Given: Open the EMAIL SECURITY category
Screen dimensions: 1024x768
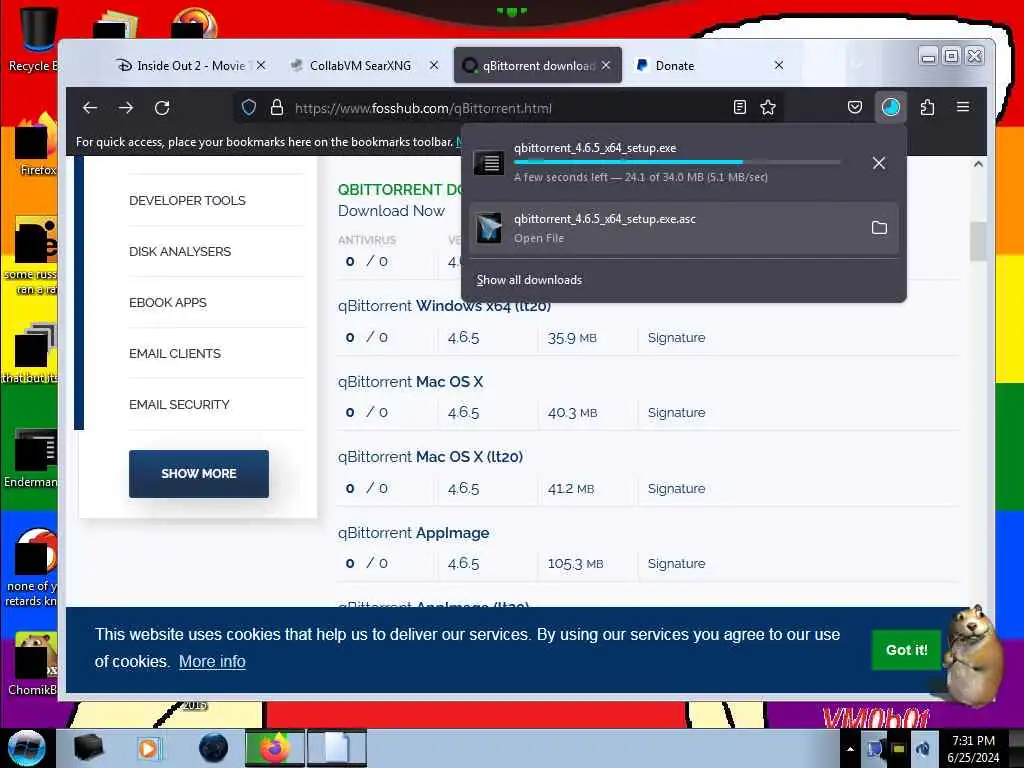Looking at the screenshot, I should (179, 404).
